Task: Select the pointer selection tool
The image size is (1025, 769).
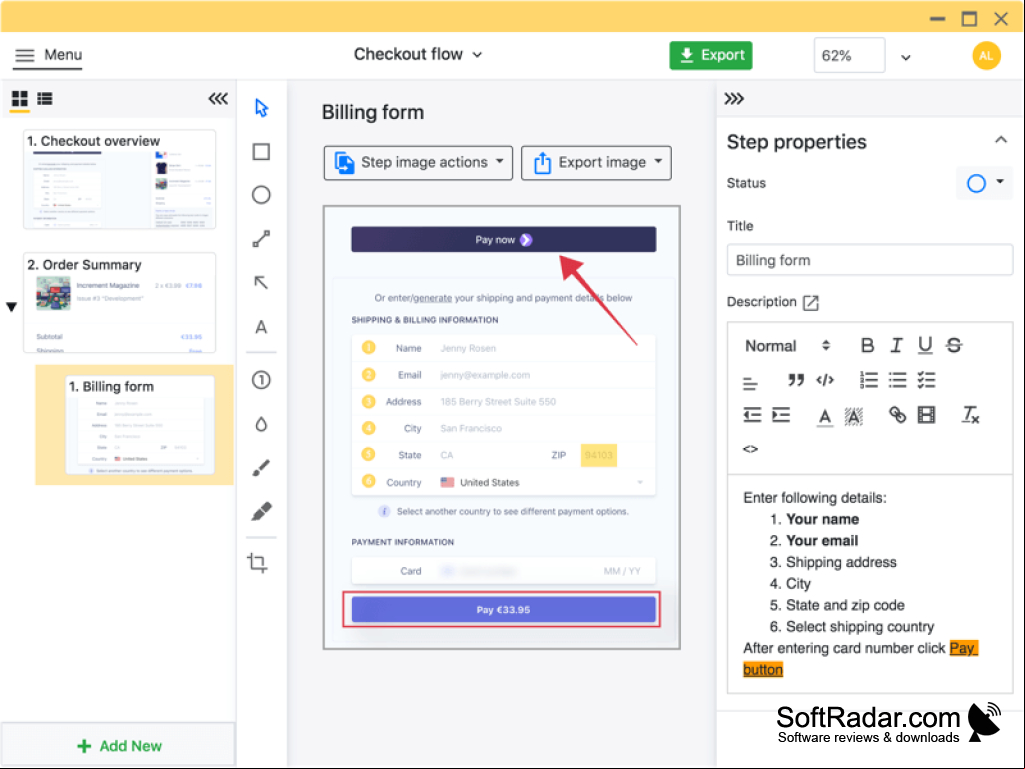Action: [x=261, y=108]
